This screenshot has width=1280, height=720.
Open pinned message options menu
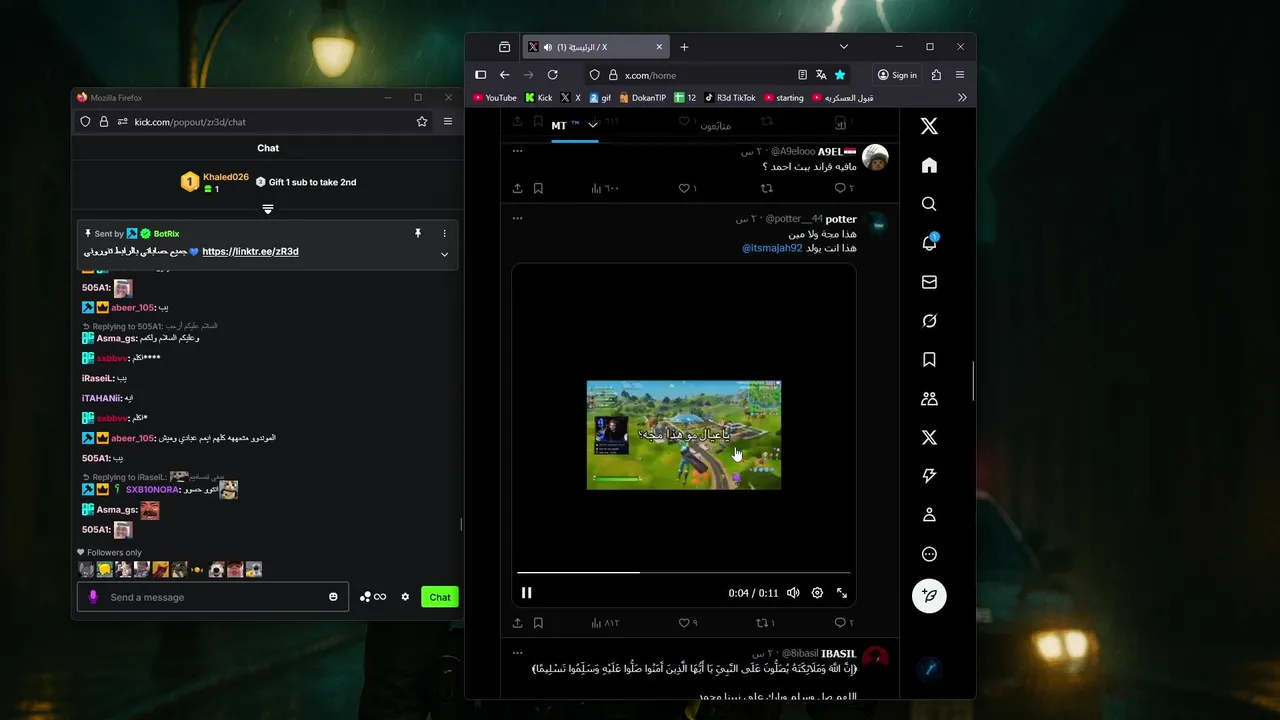click(445, 233)
